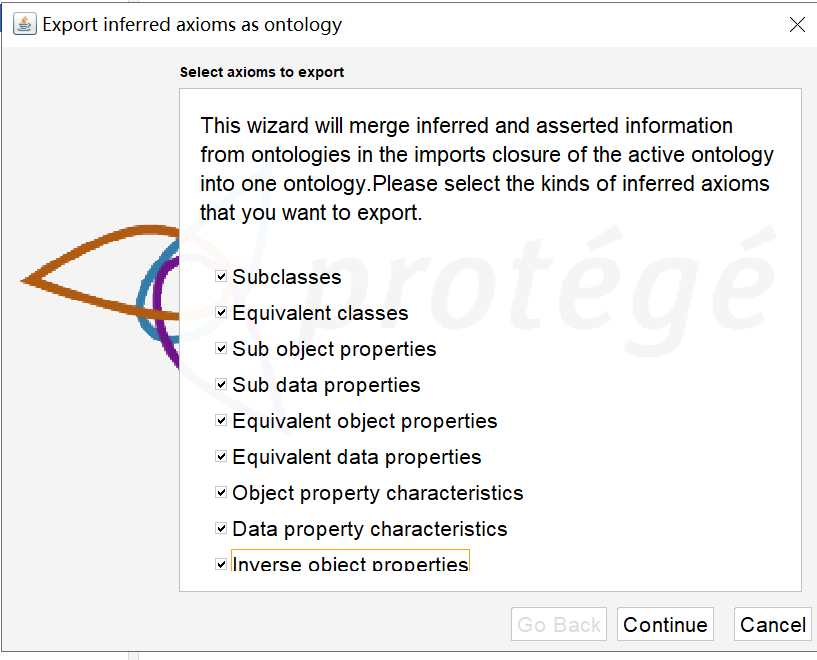
Task: Deselect Equivalent data properties checkbox
Action: [x=221, y=456]
